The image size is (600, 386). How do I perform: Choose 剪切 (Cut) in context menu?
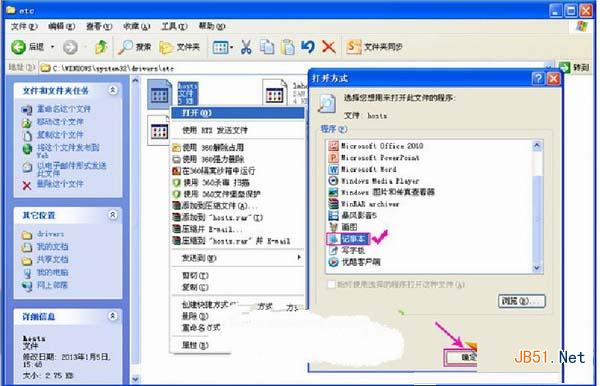click(x=237, y=275)
